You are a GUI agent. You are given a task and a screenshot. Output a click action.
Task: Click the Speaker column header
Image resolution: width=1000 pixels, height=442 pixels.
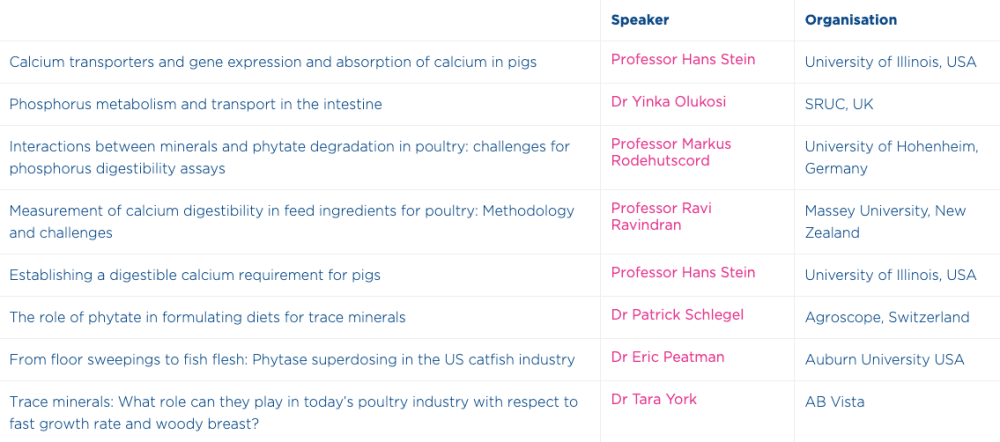(x=640, y=20)
